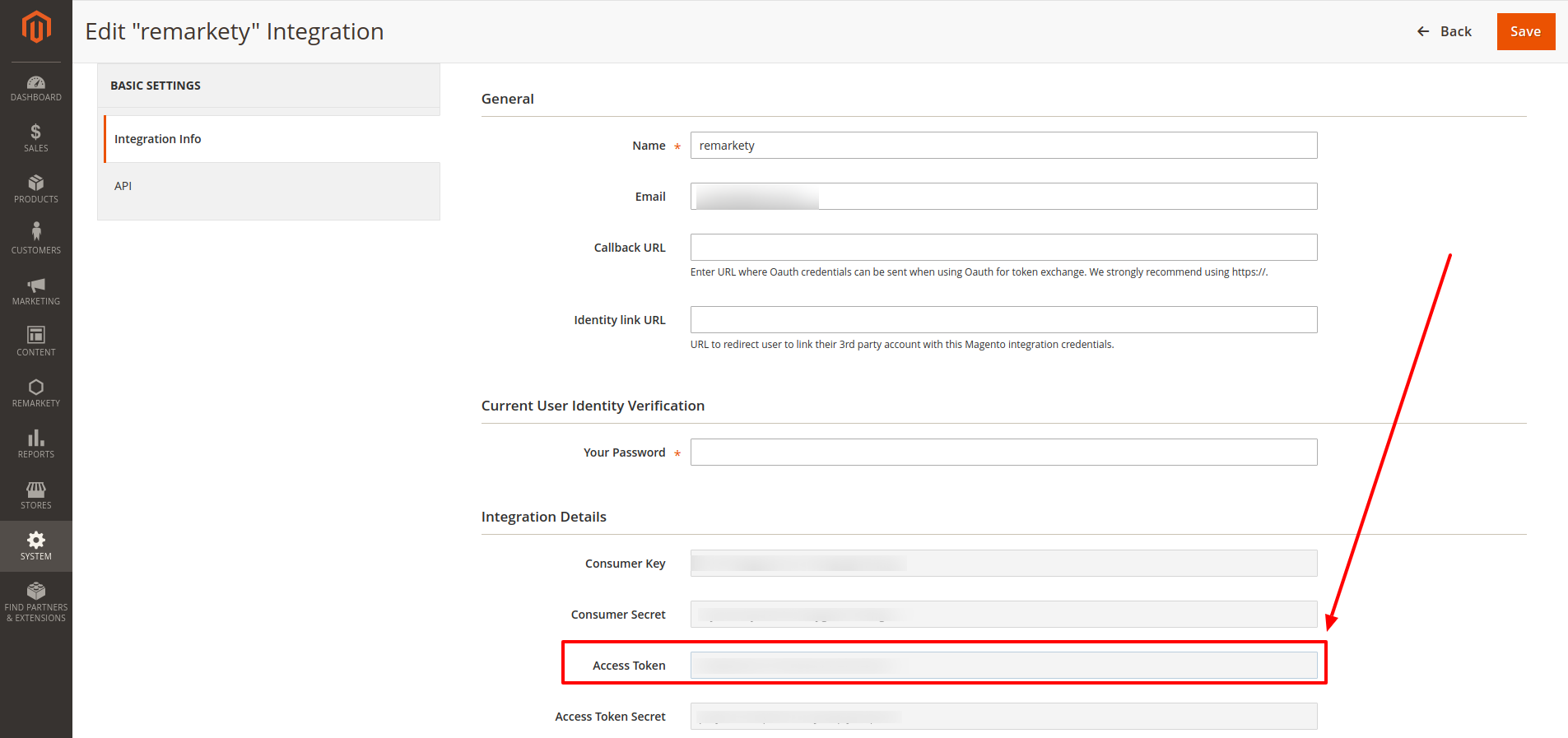Click the Identity link URL field
This screenshot has height=738, width=1568.
coord(1003,320)
